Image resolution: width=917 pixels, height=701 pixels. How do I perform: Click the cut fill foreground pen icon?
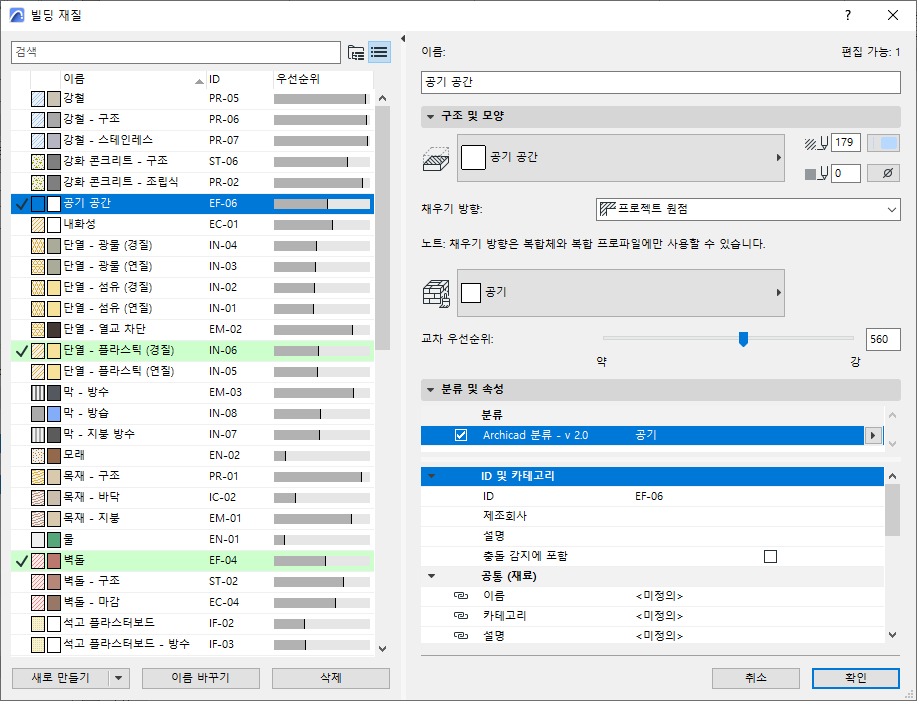click(816, 143)
